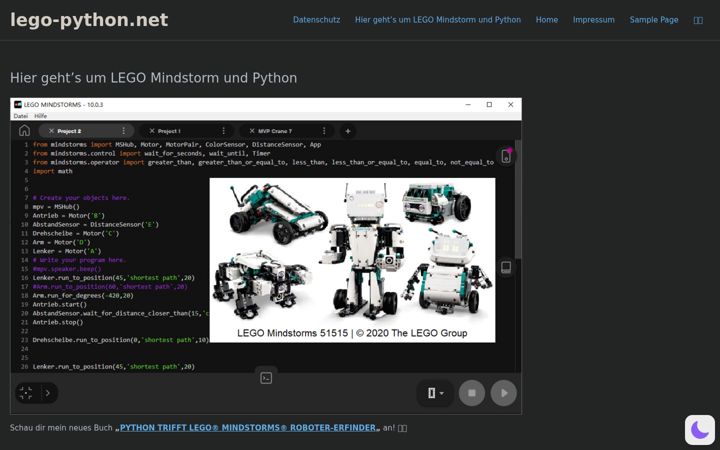The height and width of the screenshot is (450, 720).
Task: Close the Project 1 tab
Action: pos(152,131)
